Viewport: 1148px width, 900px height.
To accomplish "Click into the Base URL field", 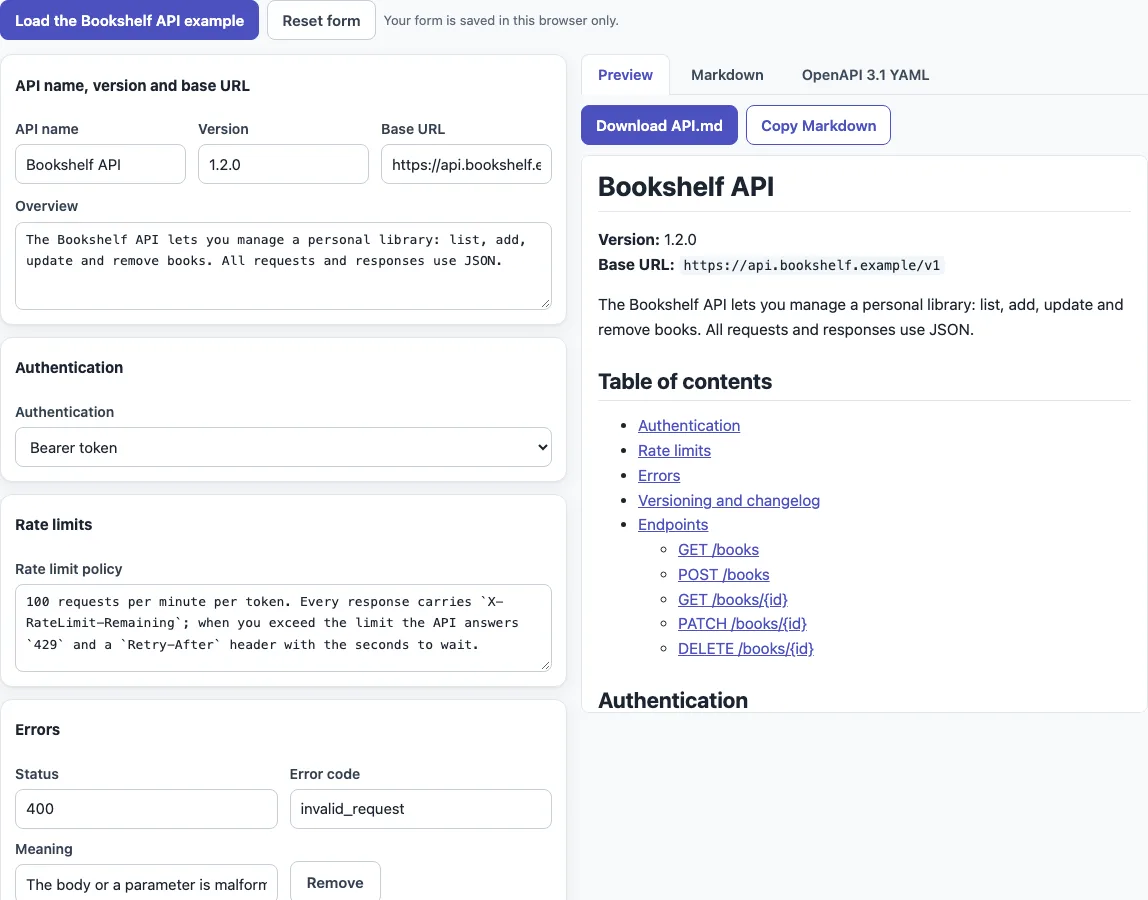I will [x=466, y=164].
